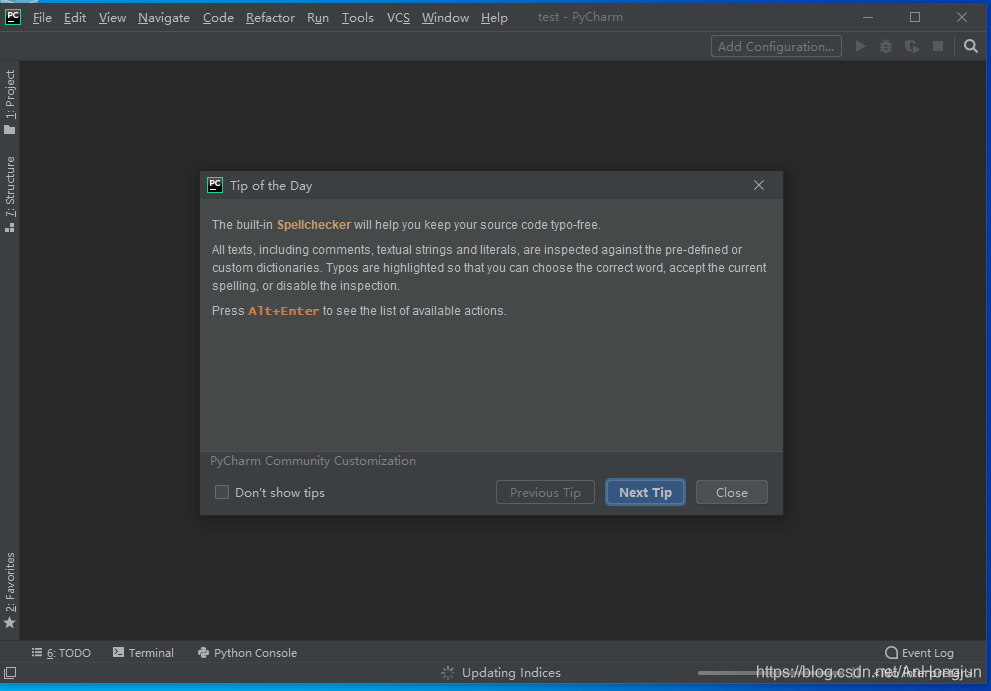The width and height of the screenshot is (991, 691).
Task: Open the 1: Project tool window
Action: tap(10, 102)
